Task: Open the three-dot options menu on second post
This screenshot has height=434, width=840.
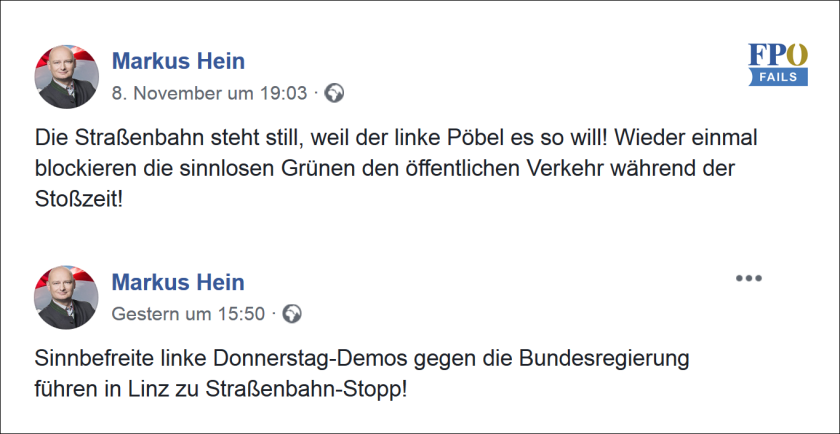Action: point(748,278)
